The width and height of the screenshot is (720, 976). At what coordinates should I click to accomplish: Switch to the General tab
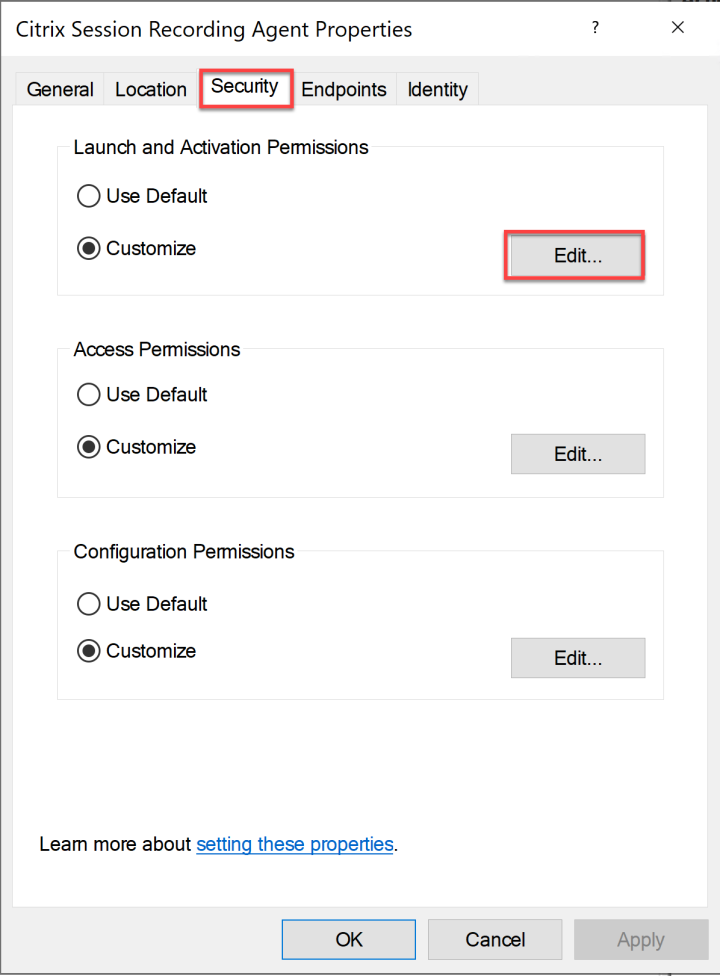point(60,90)
